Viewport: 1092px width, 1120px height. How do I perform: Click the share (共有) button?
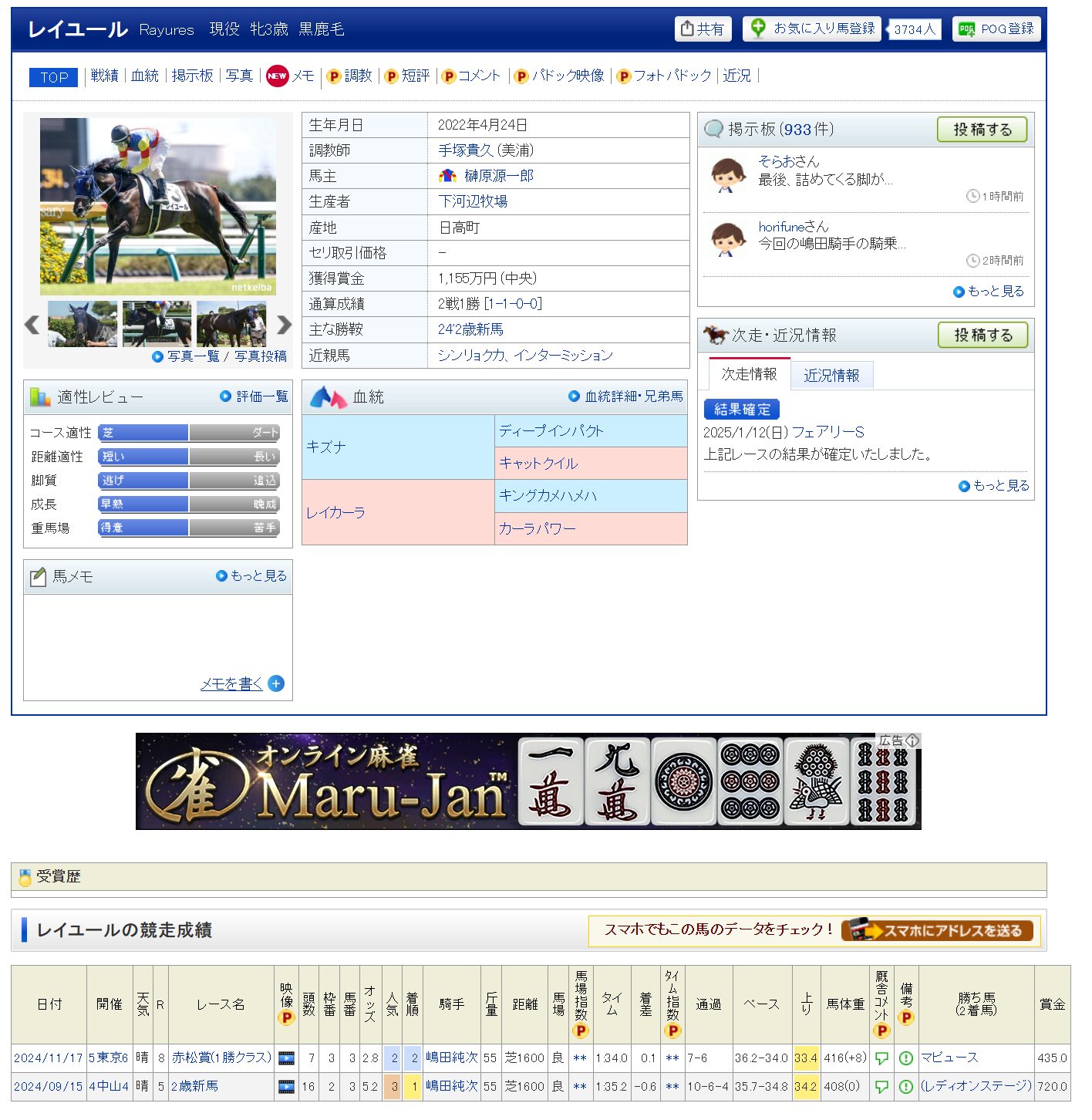click(x=703, y=29)
